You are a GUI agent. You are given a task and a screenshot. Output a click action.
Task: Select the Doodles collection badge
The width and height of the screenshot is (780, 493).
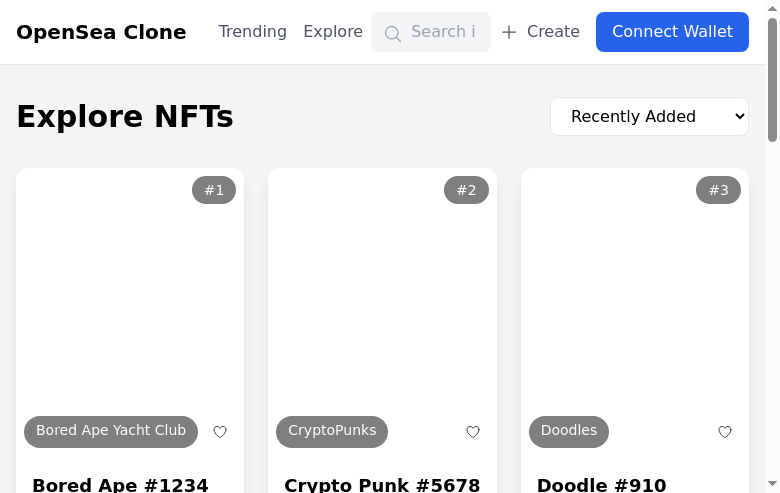pos(569,431)
